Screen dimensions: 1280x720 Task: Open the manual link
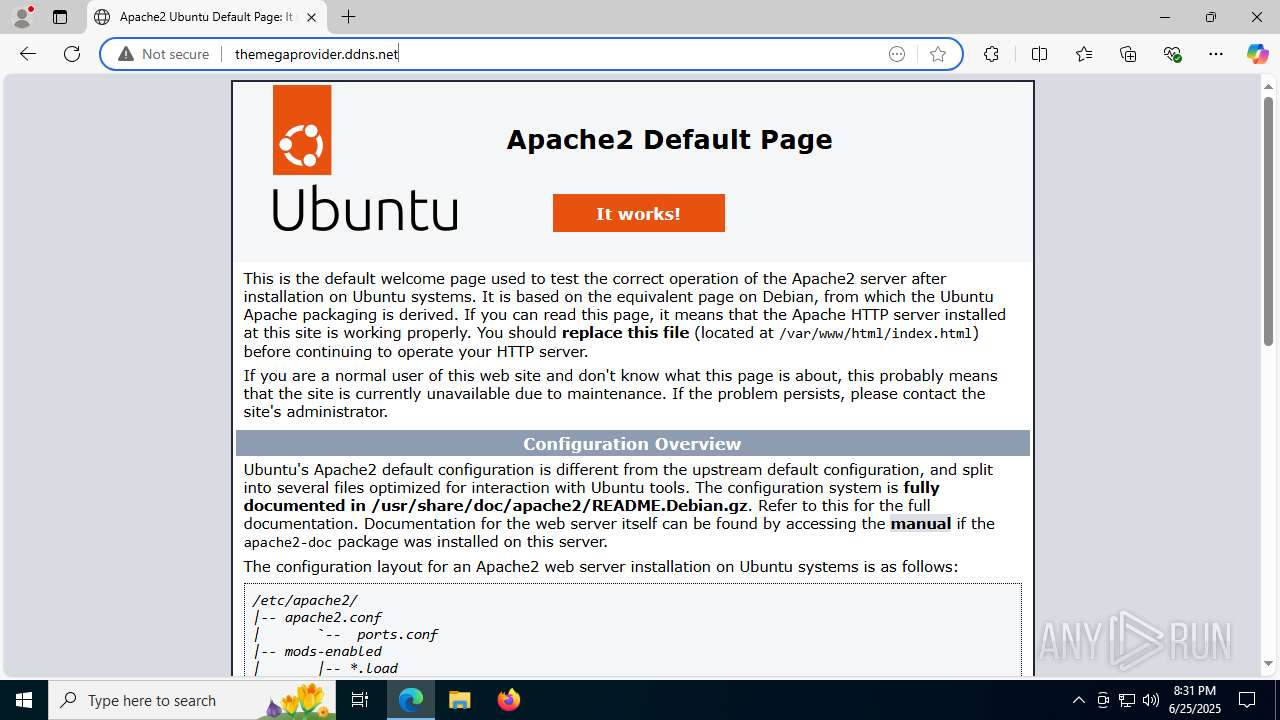921,523
